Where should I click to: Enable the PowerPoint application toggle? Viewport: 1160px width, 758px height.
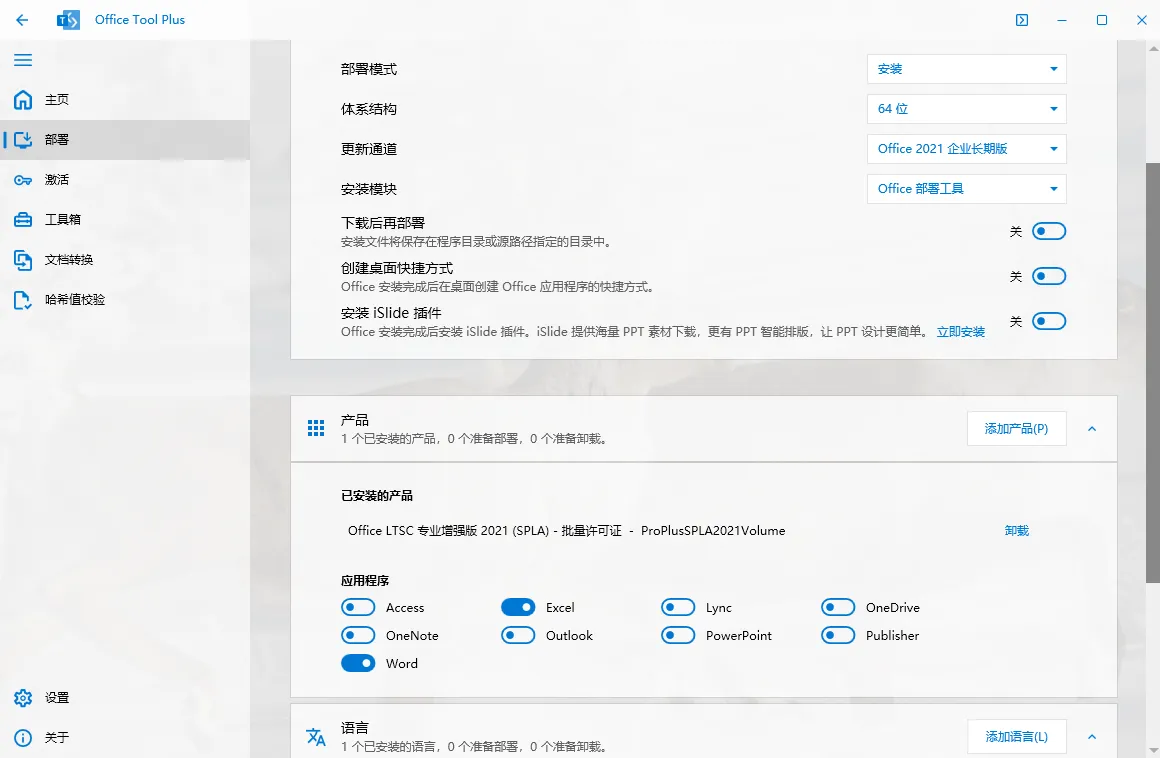[678, 635]
